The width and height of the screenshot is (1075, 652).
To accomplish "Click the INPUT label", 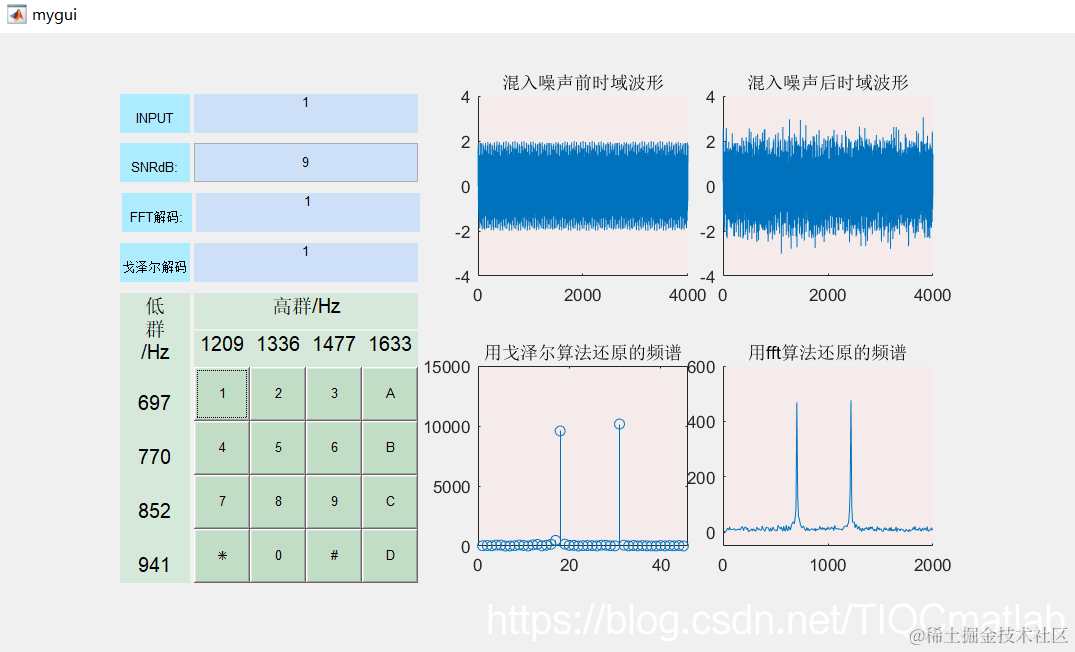I will click(155, 113).
